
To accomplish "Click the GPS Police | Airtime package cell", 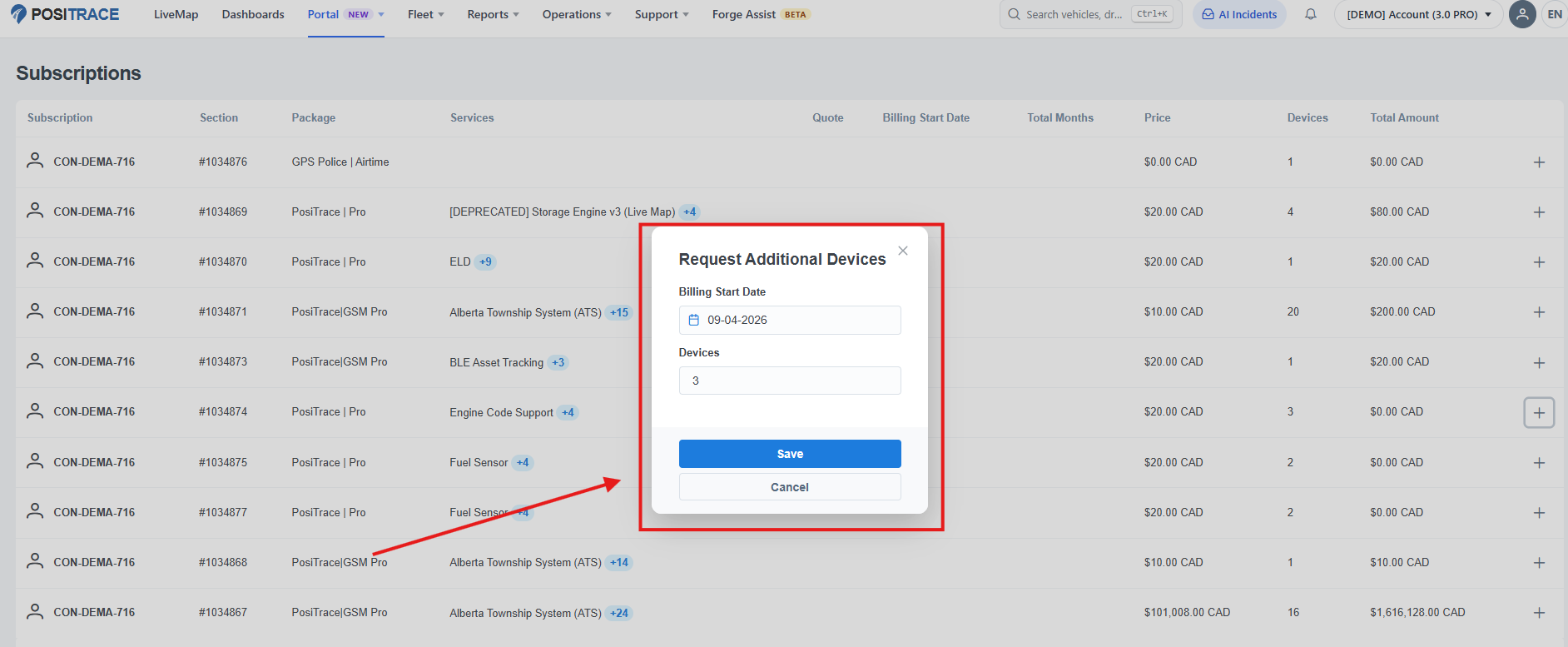I will tap(340, 162).
